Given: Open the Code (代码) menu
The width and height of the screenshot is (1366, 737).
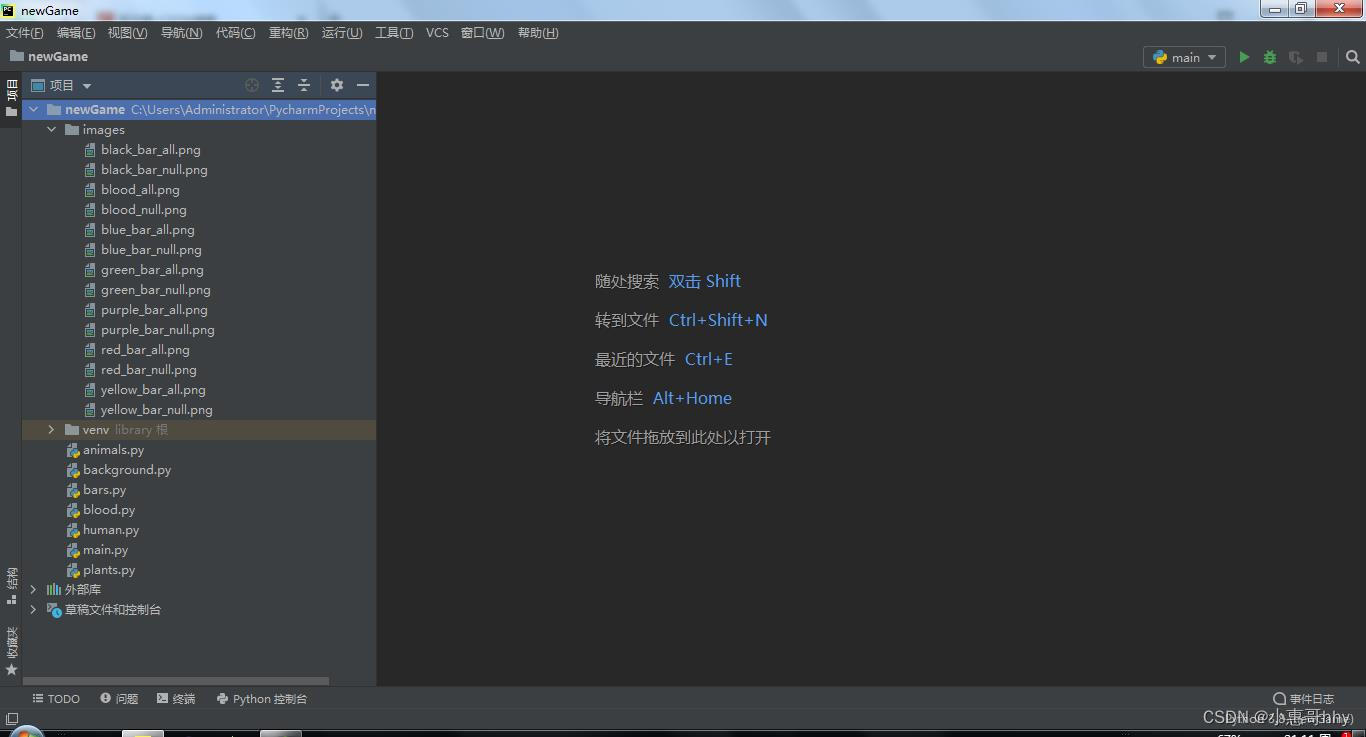Looking at the screenshot, I should [236, 33].
